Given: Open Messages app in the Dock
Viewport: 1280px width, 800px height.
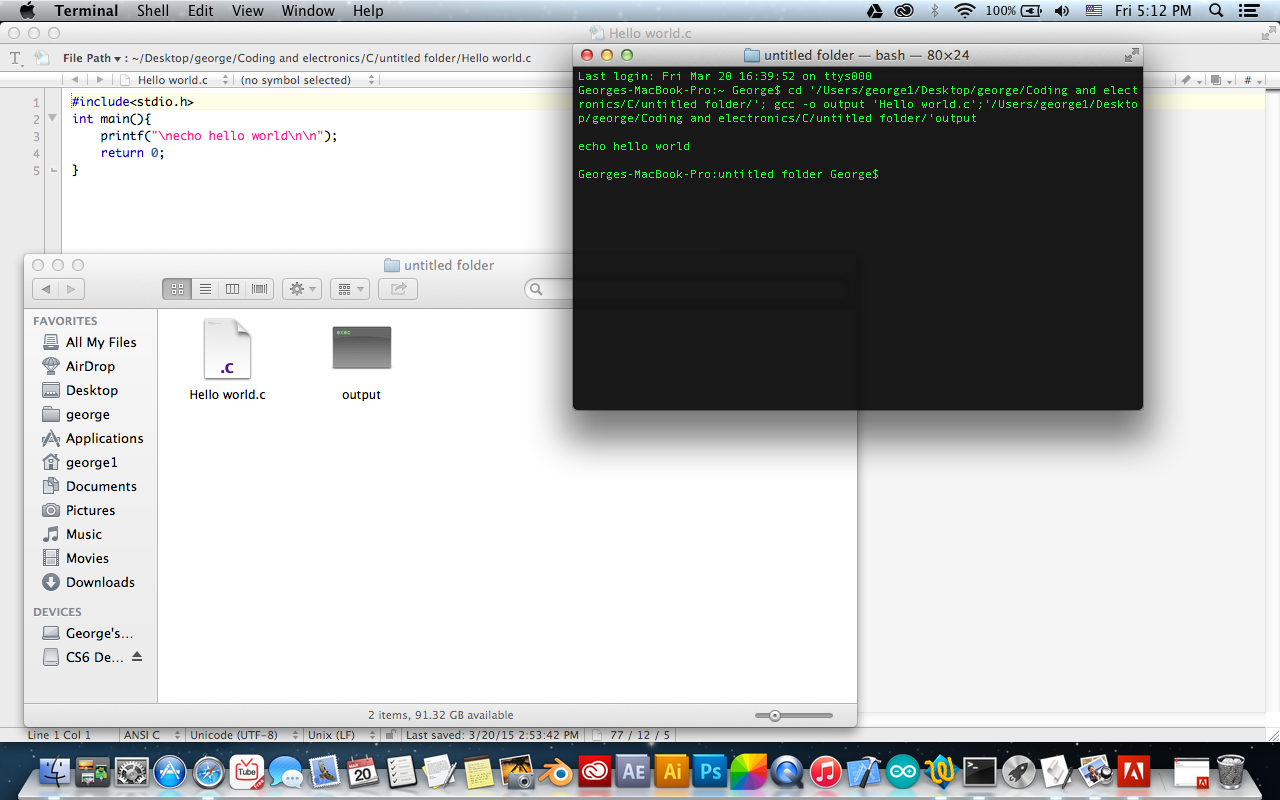Looking at the screenshot, I should coord(286,771).
